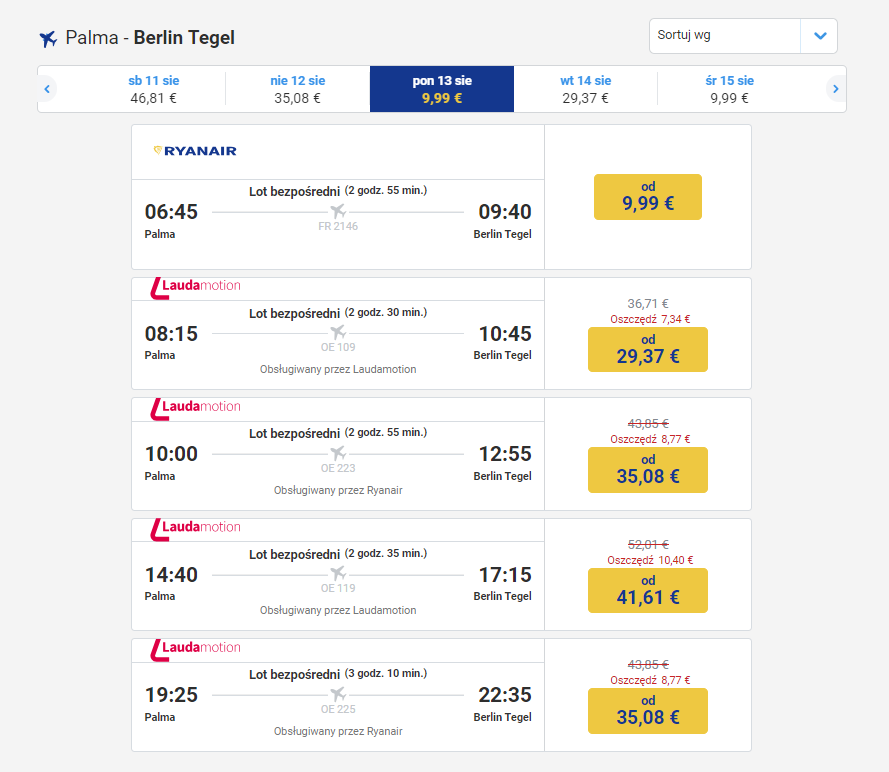Click the 10:00 Palma flight row
Screen dimensions: 889x772
pos(338,454)
